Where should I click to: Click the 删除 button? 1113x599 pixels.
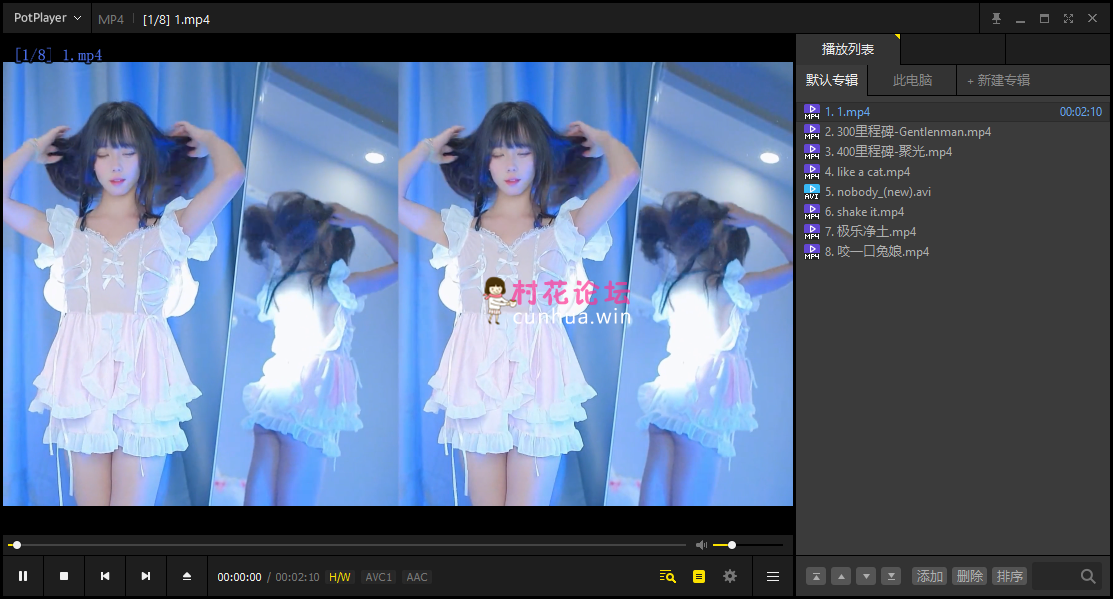click(970, 576)
